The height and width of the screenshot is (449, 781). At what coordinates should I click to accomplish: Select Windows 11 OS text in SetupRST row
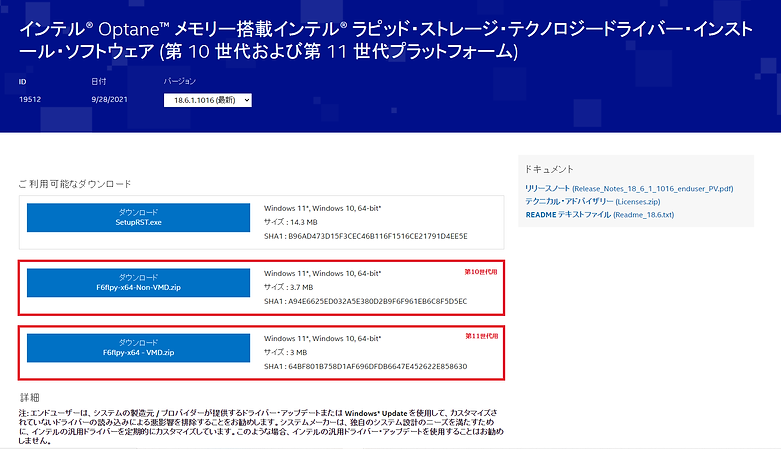click(323, 208)
